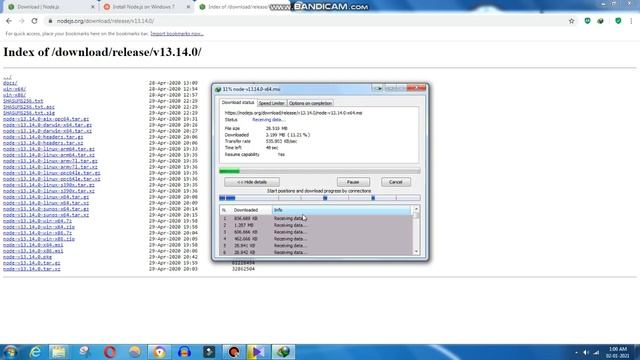
Task: Download node-v13.14.0-x64.msi link
Action: (x=33, y=245)
